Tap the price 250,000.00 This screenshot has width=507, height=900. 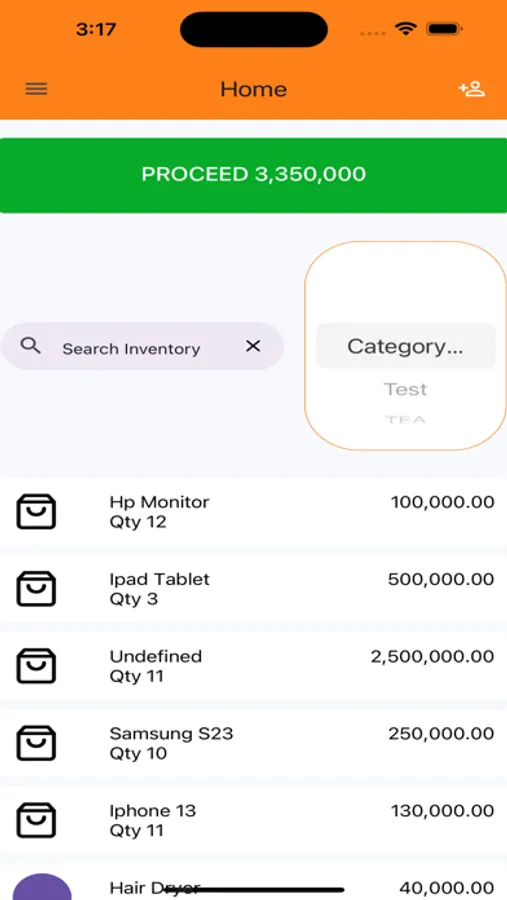pos(441,734)
